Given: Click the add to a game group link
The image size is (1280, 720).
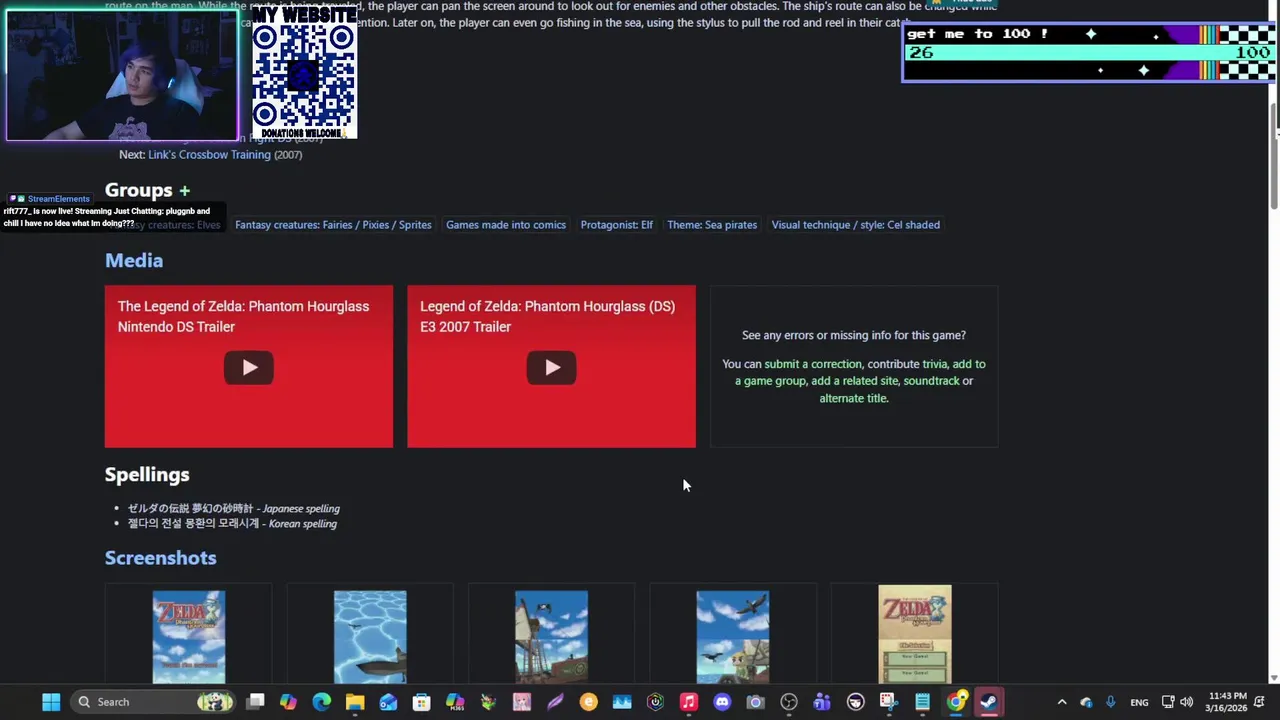Looking at the screenshot, I should pos(860,372).
